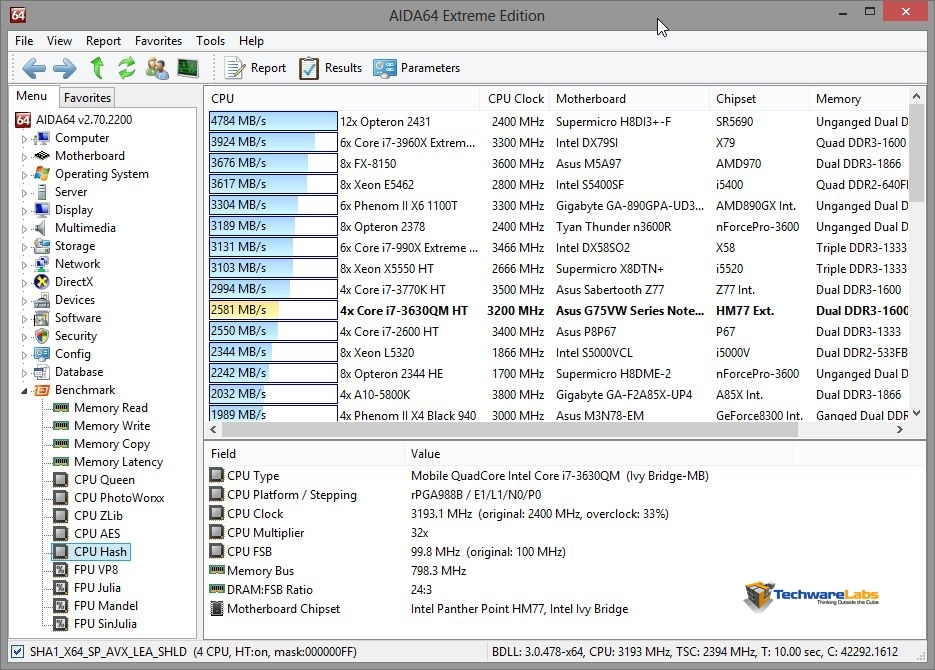Click the Security shield icon
The height and width of the screenshot is (670, 935).
[42, 336]
